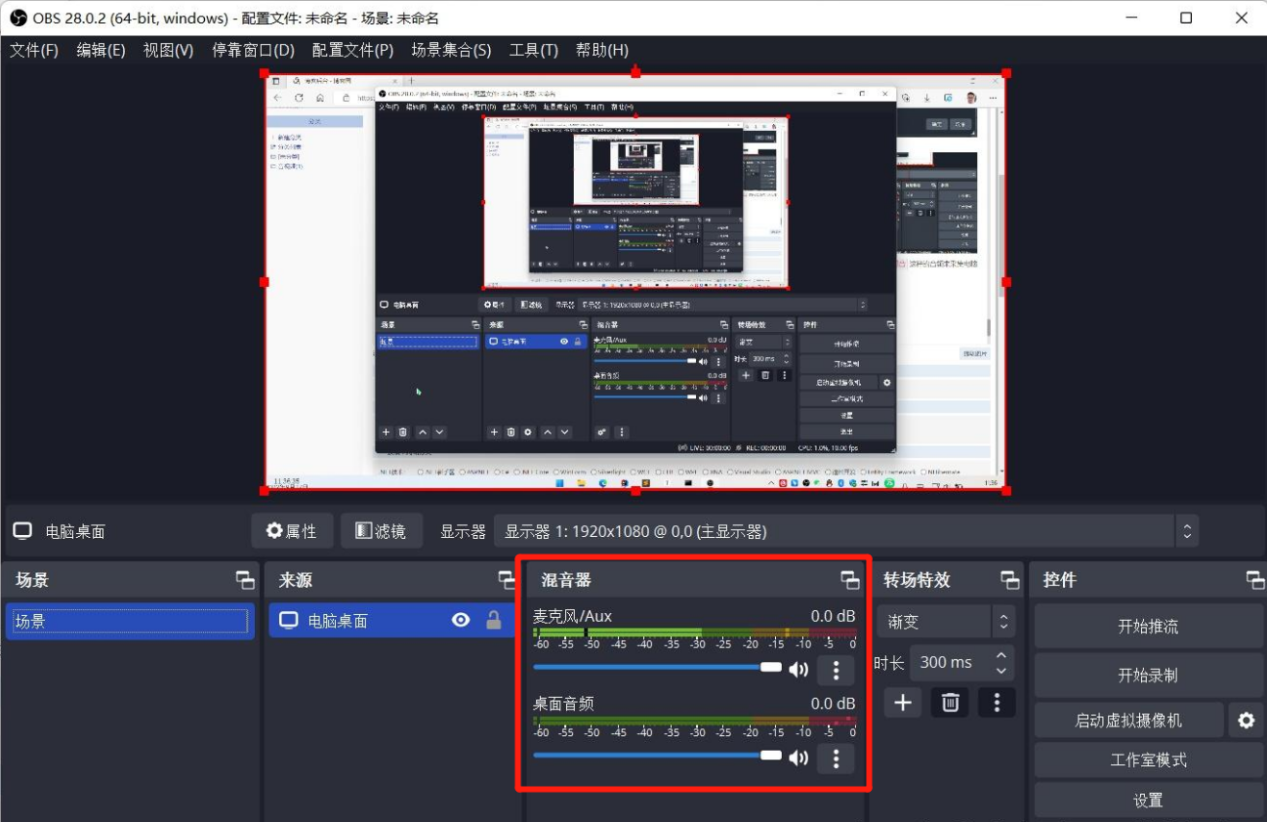The width and height of the screenshot is (1267, 822).
Task: Open virtual camera settings gear icon
Action: pos(1245,720)
